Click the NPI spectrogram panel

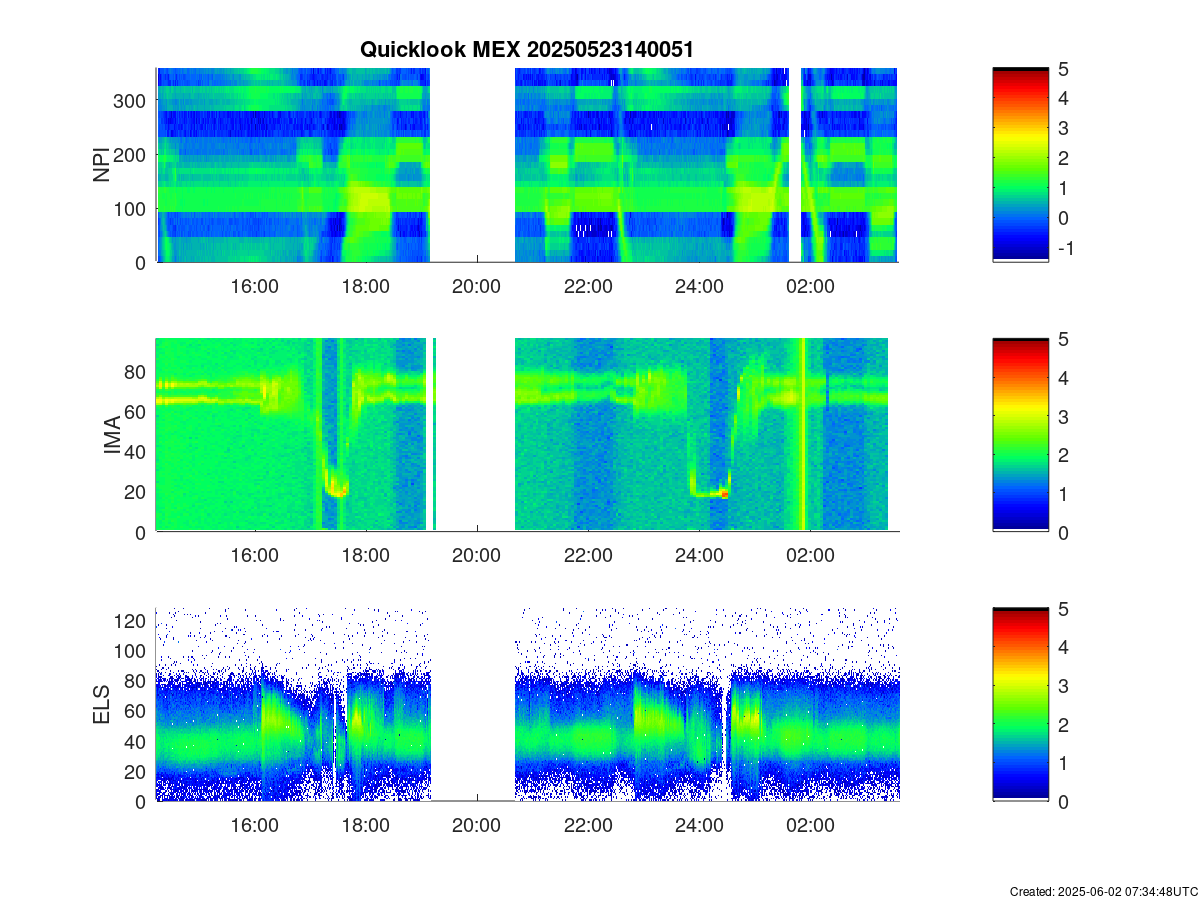527,165
